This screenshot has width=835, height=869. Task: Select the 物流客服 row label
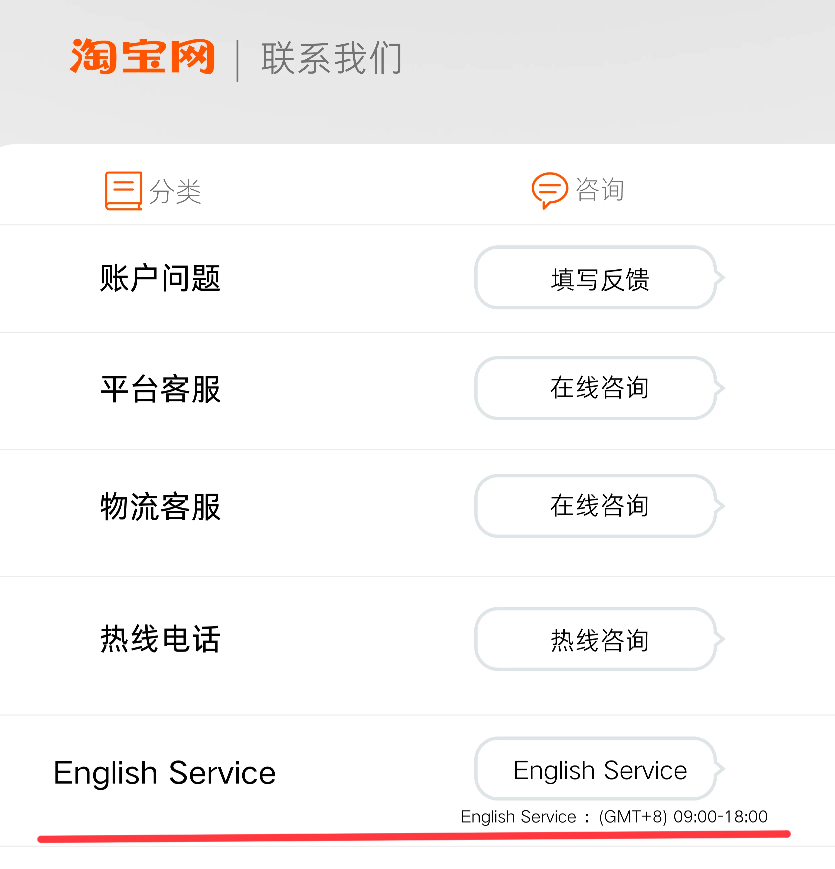[160, 507]
